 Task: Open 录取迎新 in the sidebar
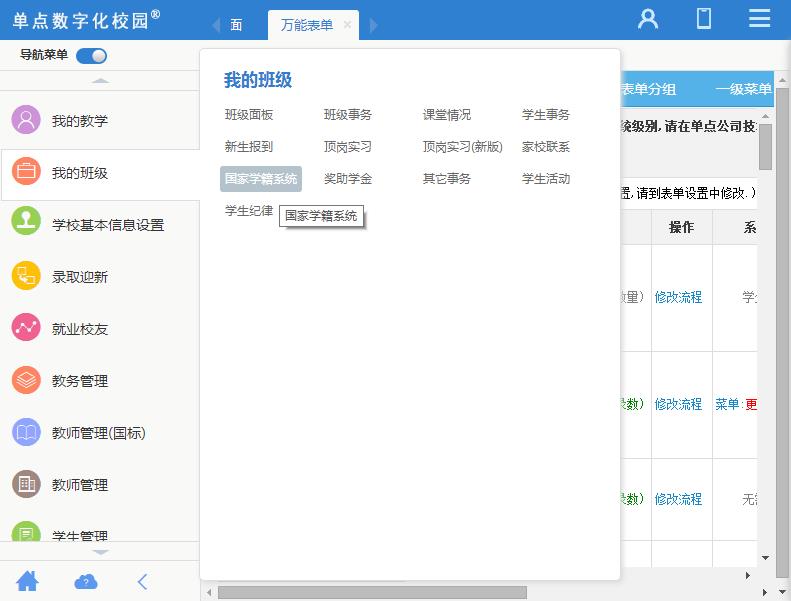pyautogui.click(x=80, y=277)
